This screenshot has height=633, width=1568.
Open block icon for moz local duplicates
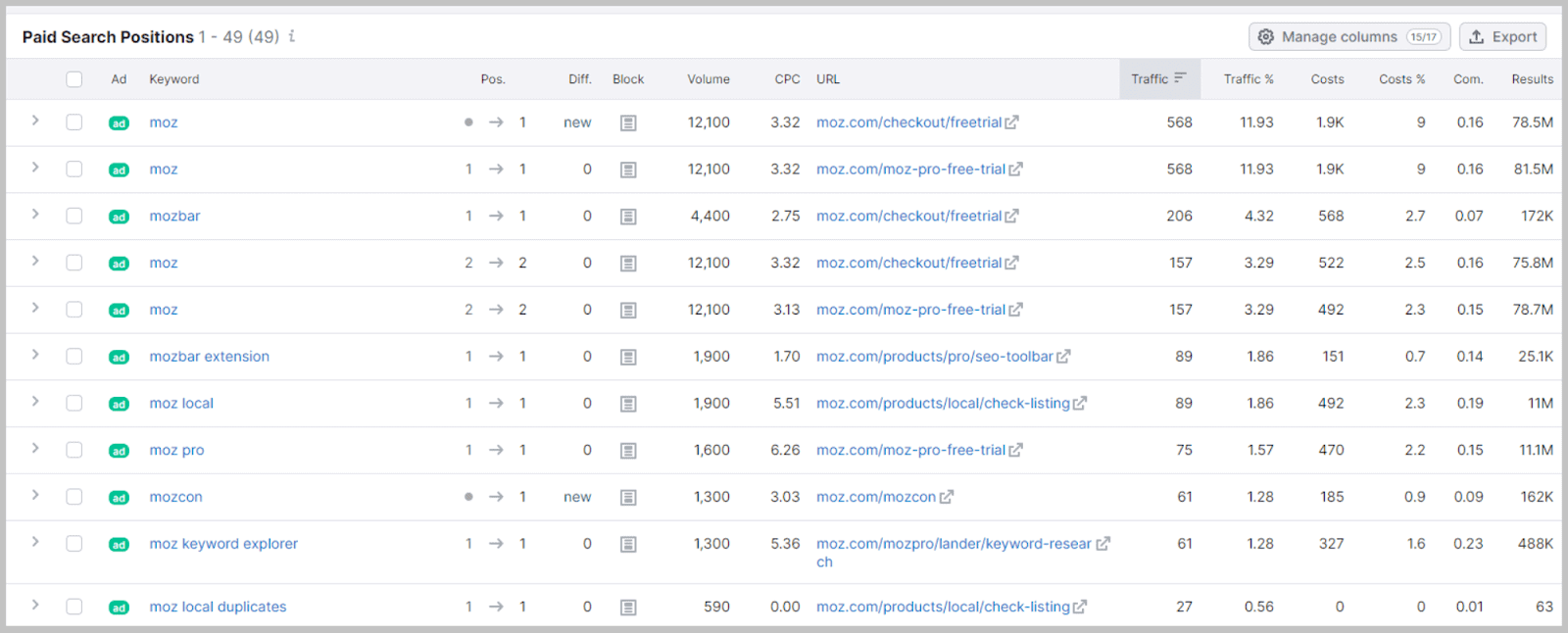point(628,608)
